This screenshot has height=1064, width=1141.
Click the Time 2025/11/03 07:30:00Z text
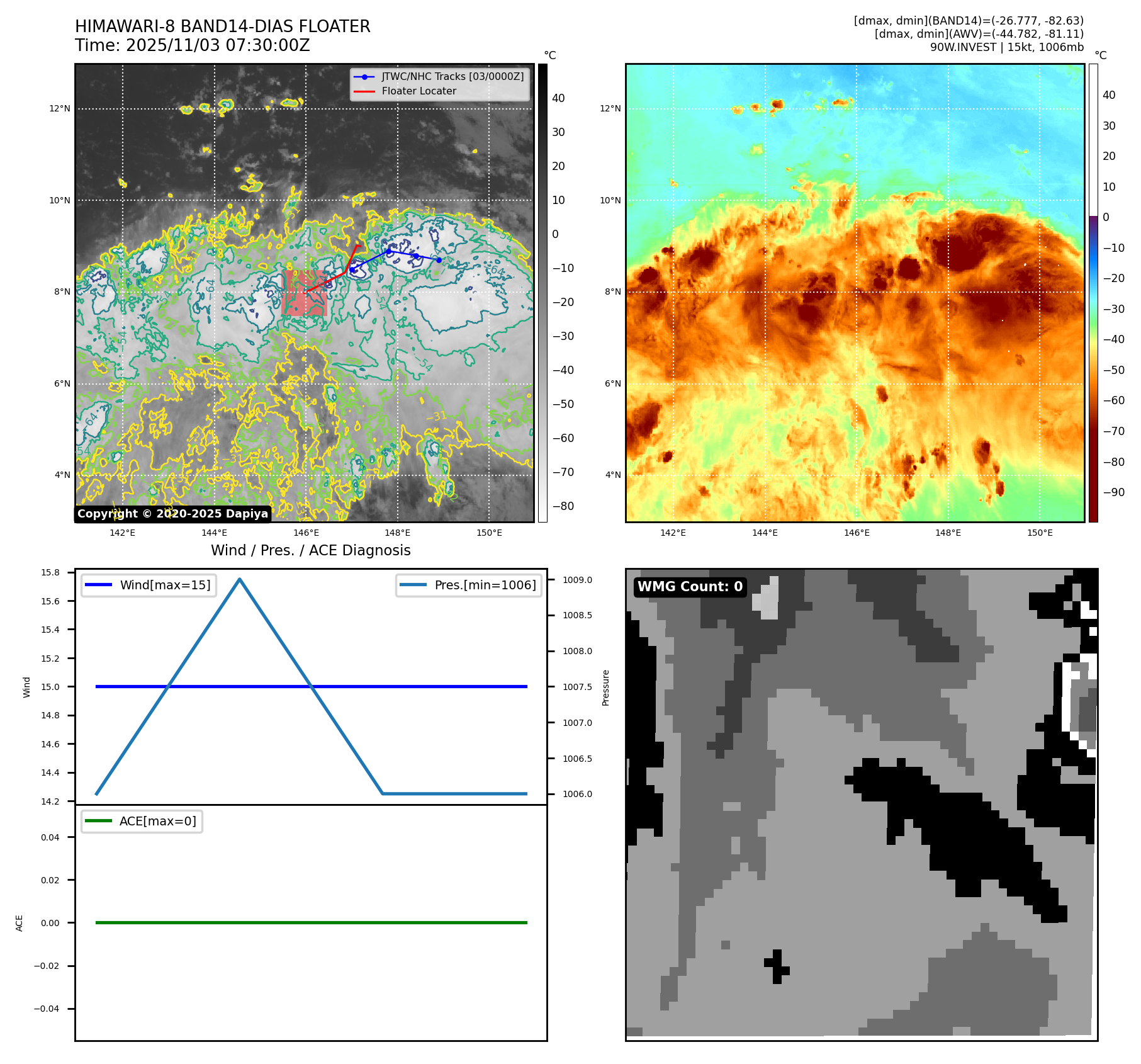click(193, 45)
